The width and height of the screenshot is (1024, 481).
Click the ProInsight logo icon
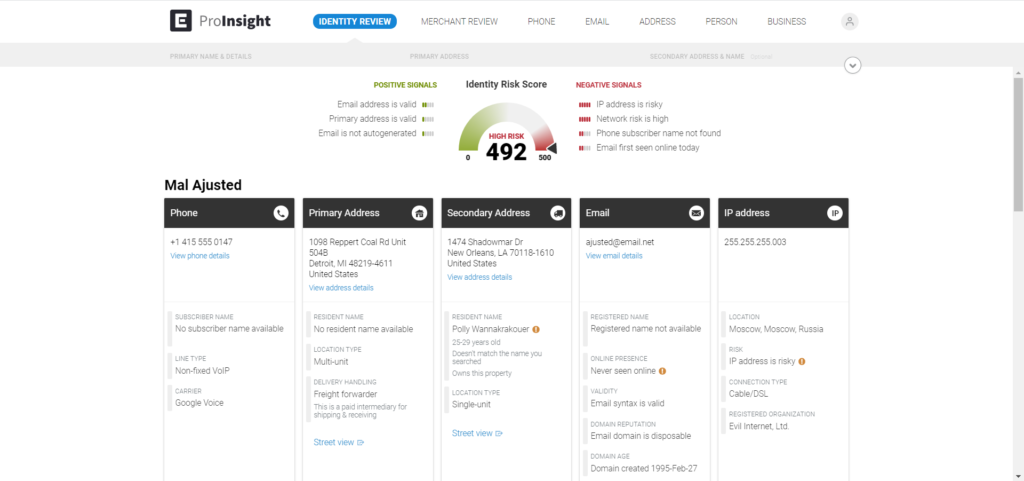pyautogui.click(x=181, y=21)
